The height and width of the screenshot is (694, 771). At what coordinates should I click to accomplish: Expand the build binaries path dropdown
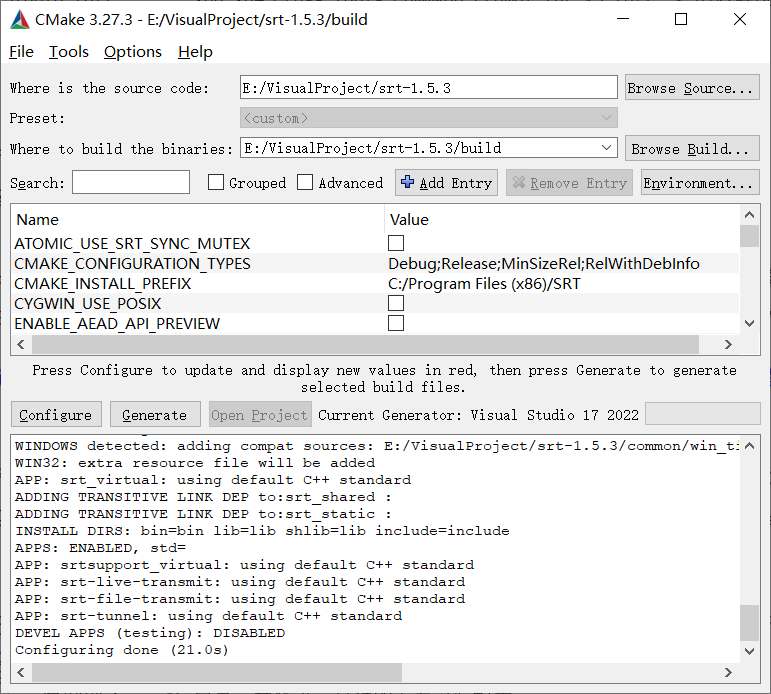pyautogui.click(x=606, y=148)
